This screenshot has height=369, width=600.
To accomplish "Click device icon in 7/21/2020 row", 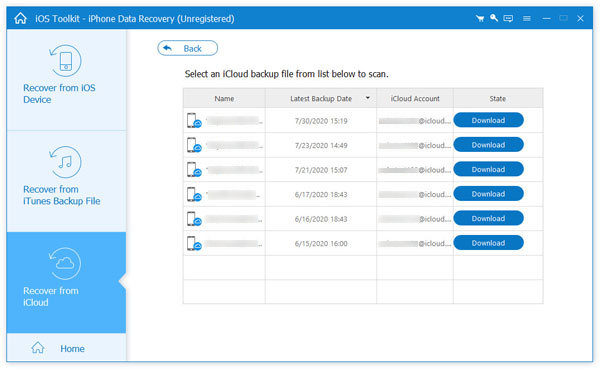I will [x=194, y=170].
